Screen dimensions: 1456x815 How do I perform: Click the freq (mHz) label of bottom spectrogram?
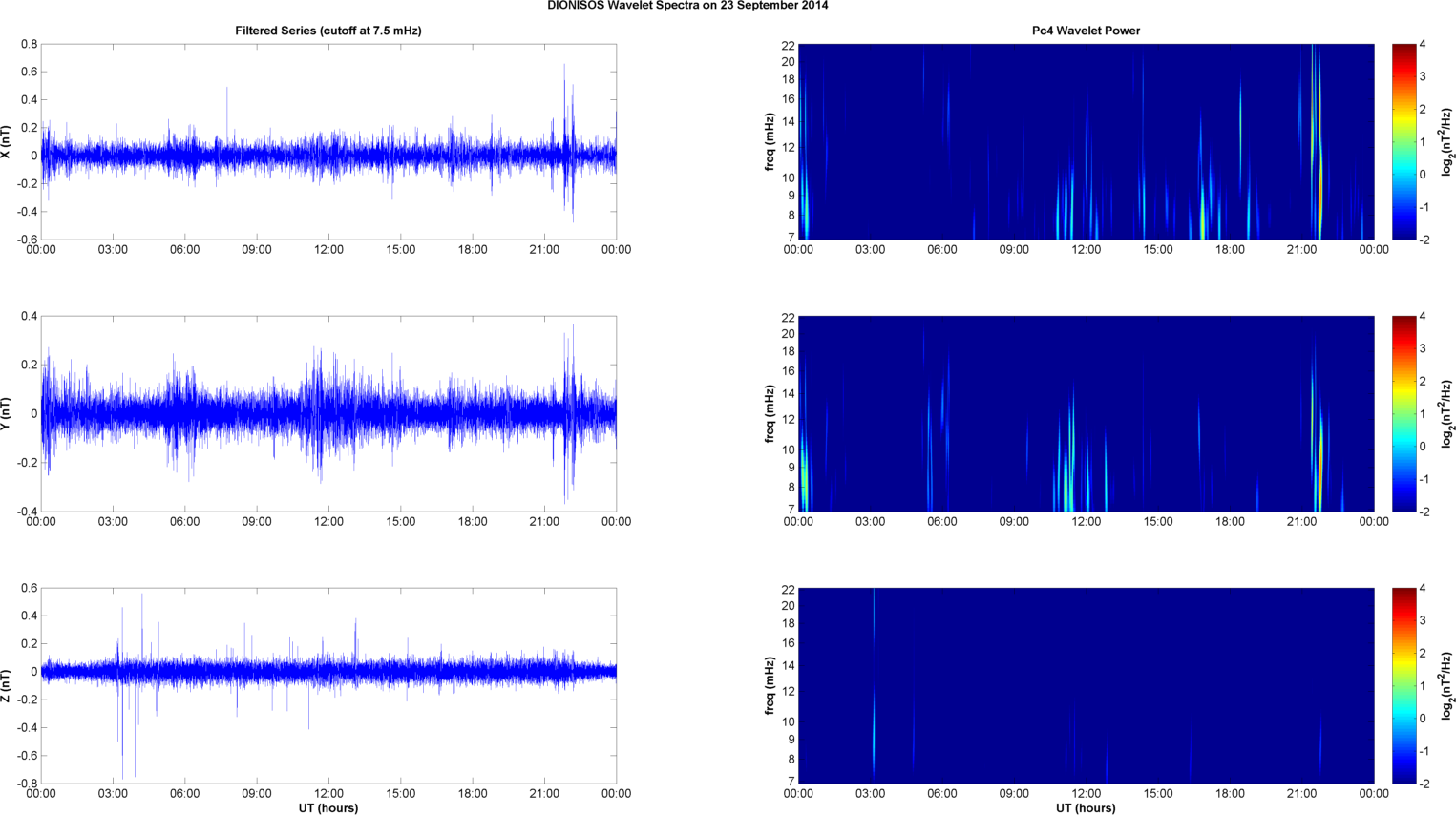[x=770, y=686]
